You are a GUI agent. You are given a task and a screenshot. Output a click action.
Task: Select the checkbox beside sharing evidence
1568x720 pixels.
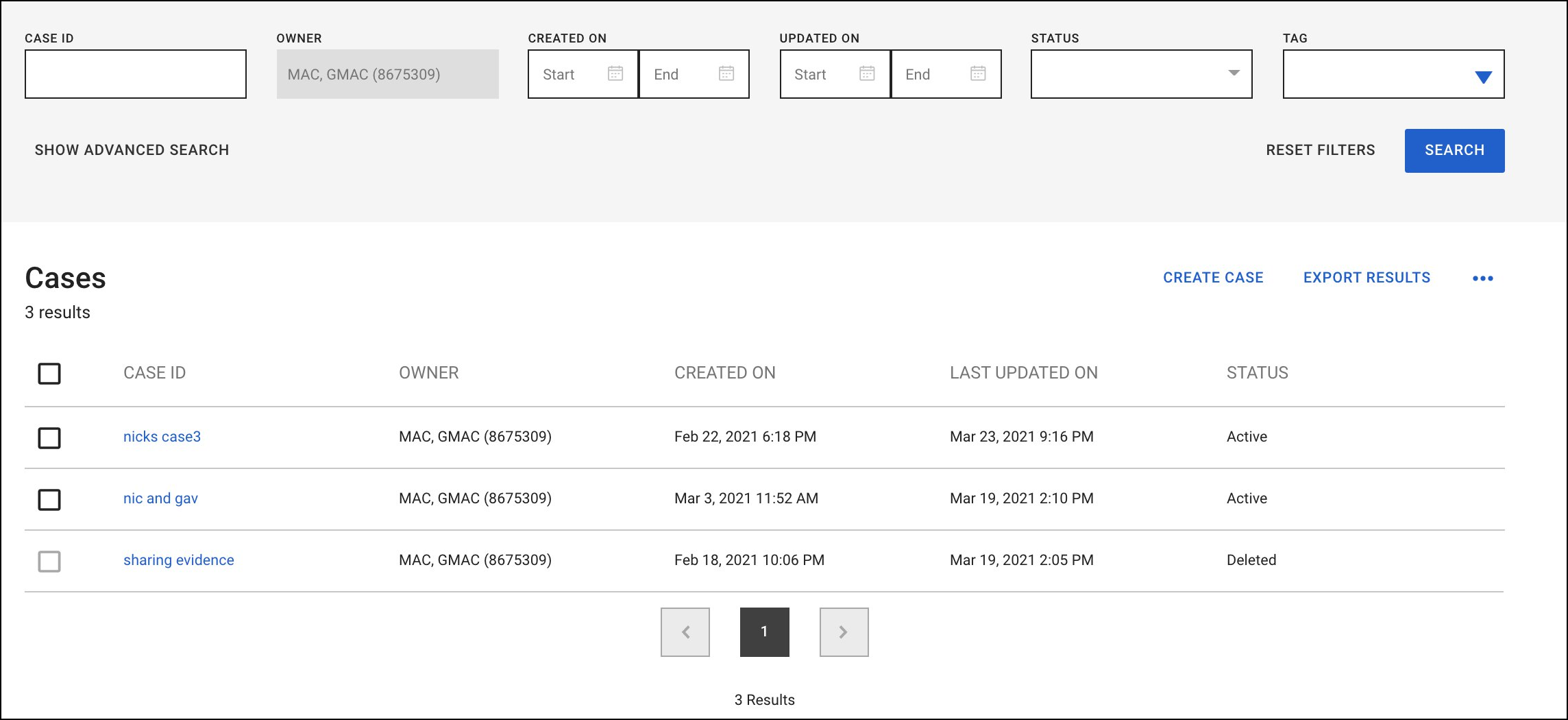click(49, 561)
